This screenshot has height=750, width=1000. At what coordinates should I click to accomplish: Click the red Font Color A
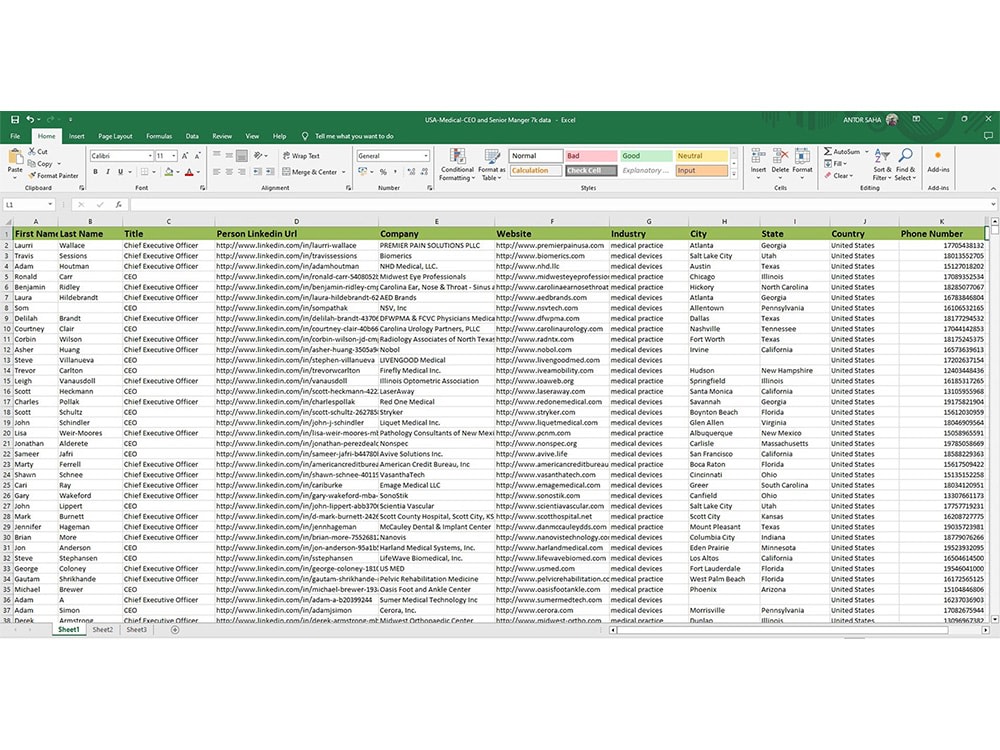click(189, 172)
